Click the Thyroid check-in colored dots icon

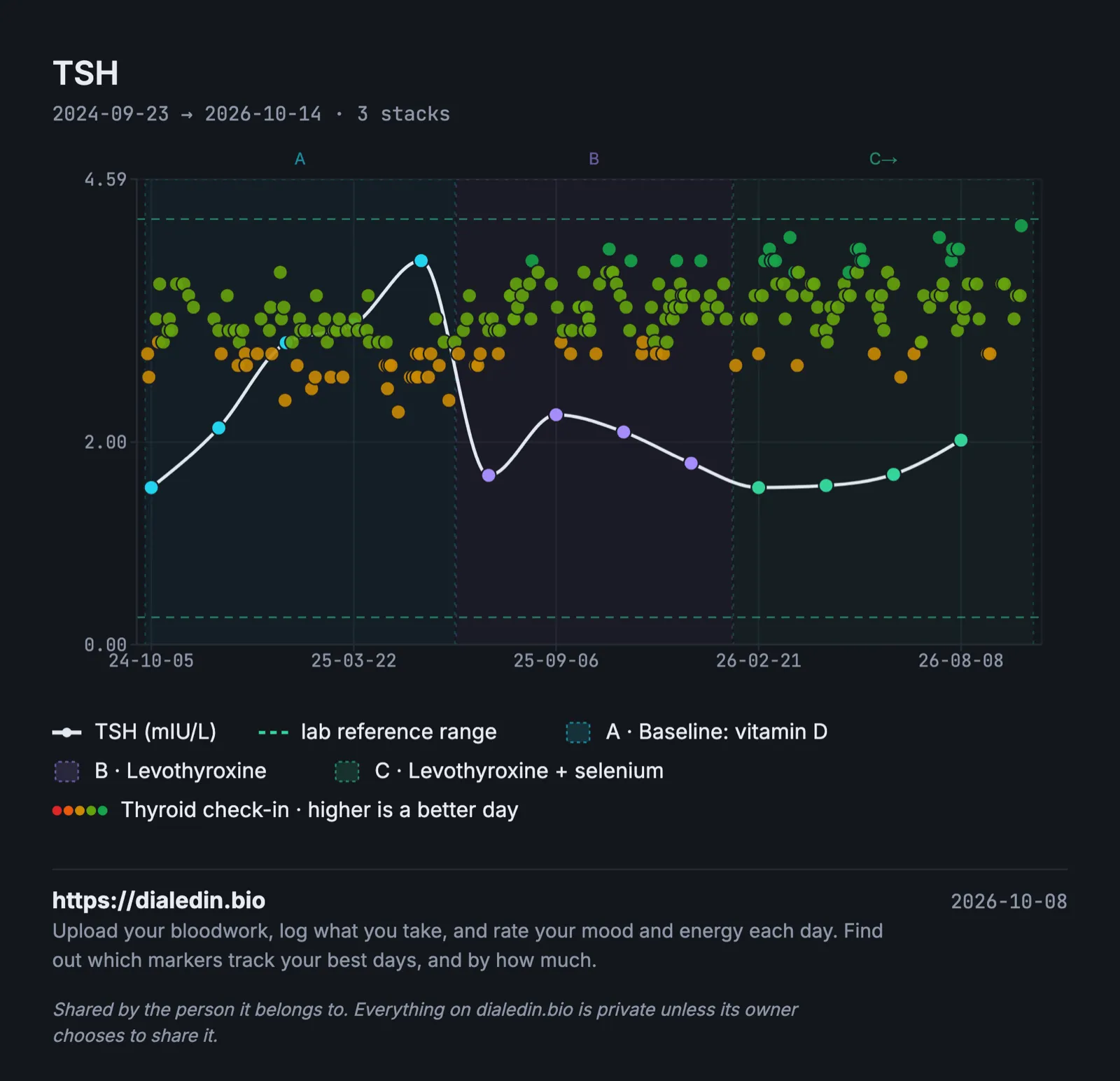click(x=80, y=811)
